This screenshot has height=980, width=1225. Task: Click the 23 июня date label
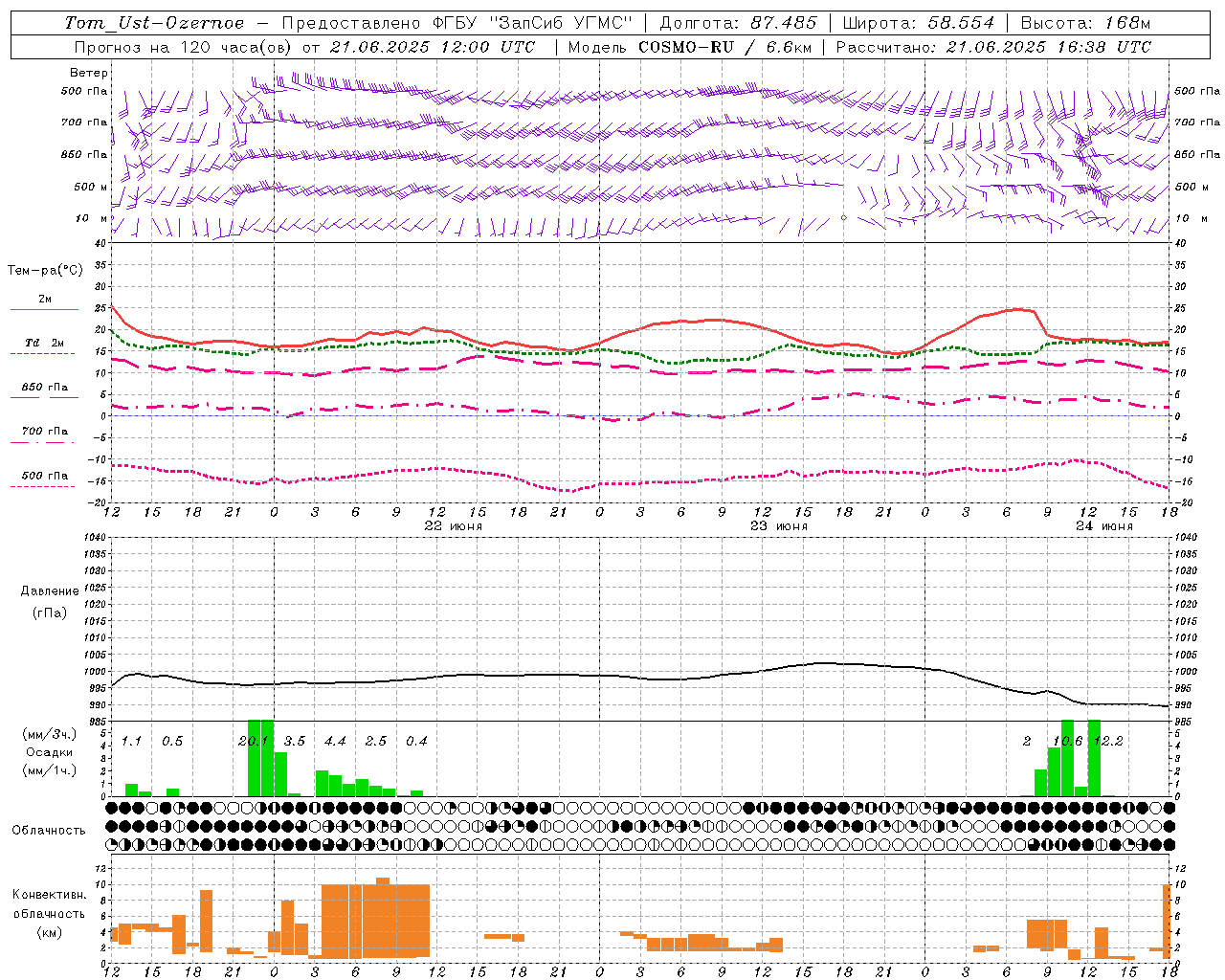(x=779, y=526)
